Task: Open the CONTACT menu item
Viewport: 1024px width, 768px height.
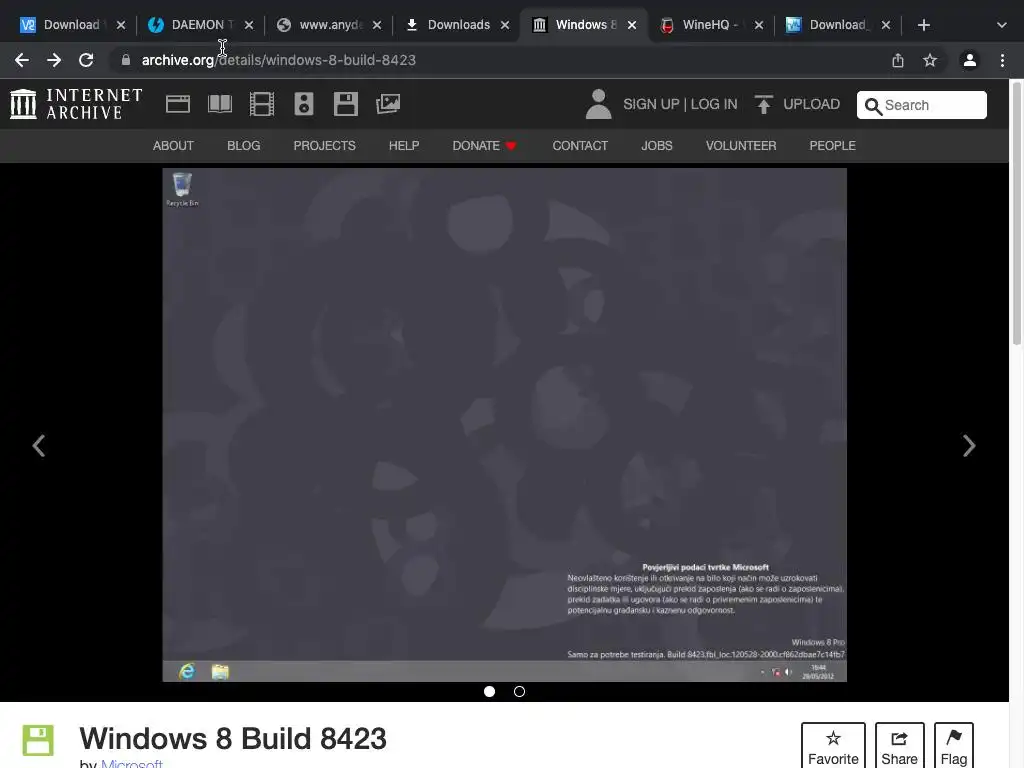Action: tap(580, 146)
